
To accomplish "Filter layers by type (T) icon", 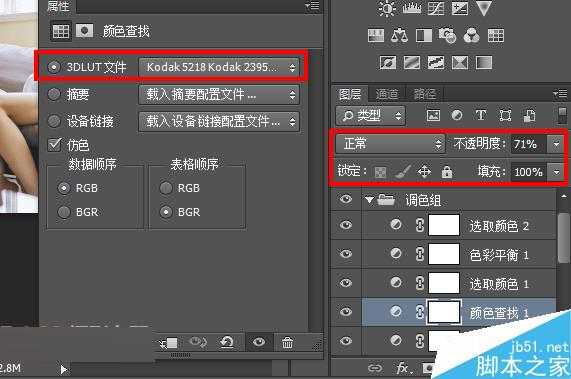I will [481, 115].
